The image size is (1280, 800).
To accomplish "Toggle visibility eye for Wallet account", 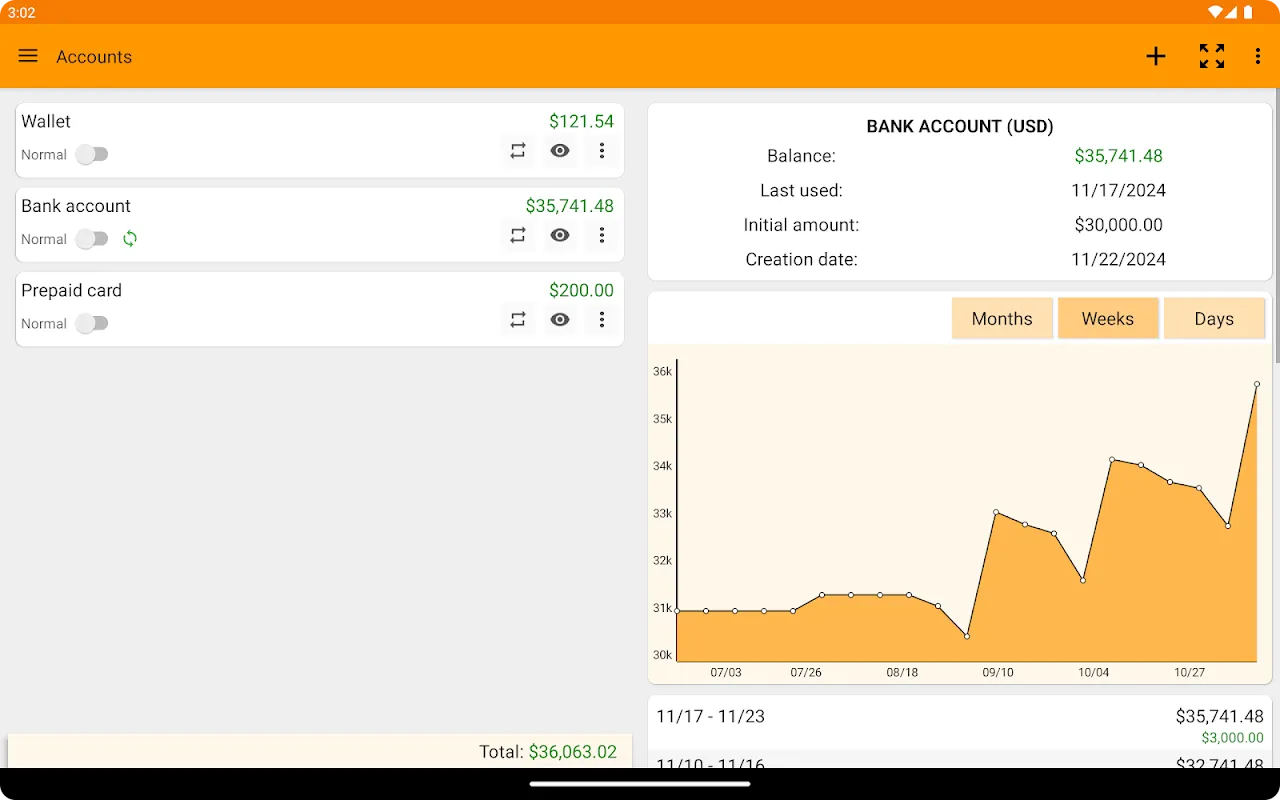I will (560, 151).
